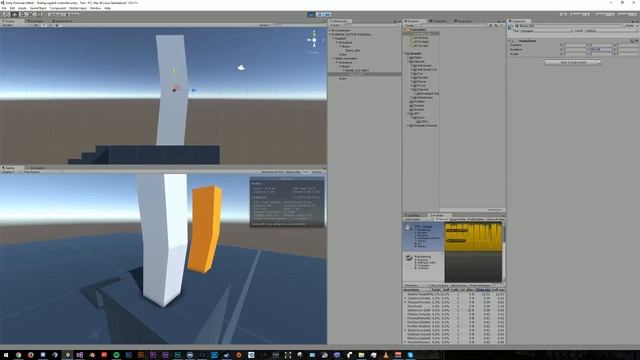640x360 pixels.
Task: Toggle Maximize on Play in Game view
Action: [272, 172]
